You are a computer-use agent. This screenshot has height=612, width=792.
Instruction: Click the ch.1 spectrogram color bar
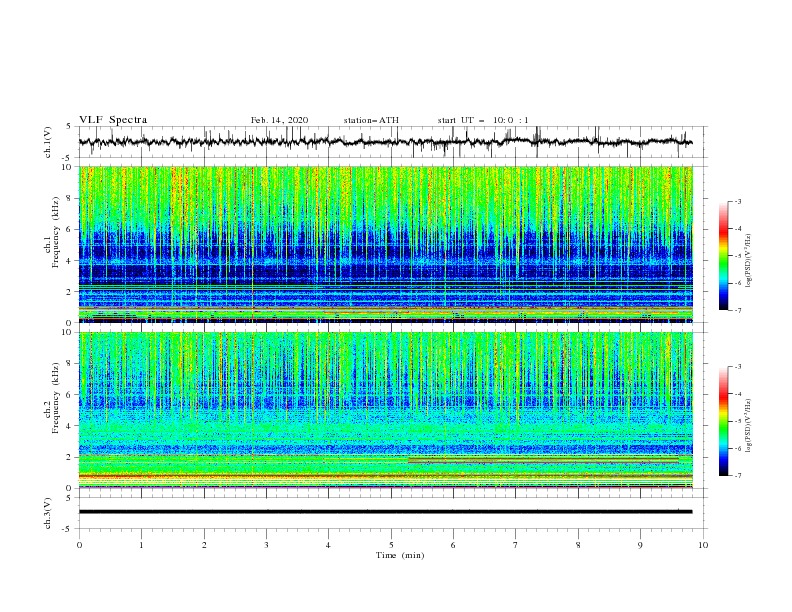(x=724, y=256)
